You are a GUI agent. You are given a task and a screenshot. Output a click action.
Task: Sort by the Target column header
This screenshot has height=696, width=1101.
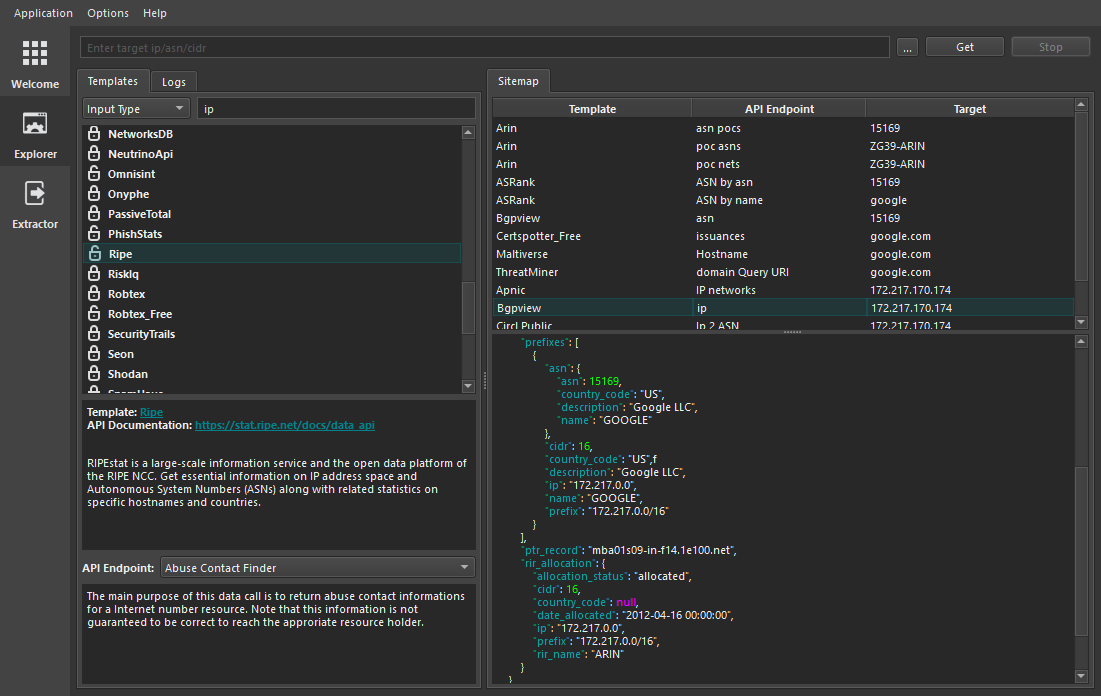pyautogui.click(x=970, y=109)
